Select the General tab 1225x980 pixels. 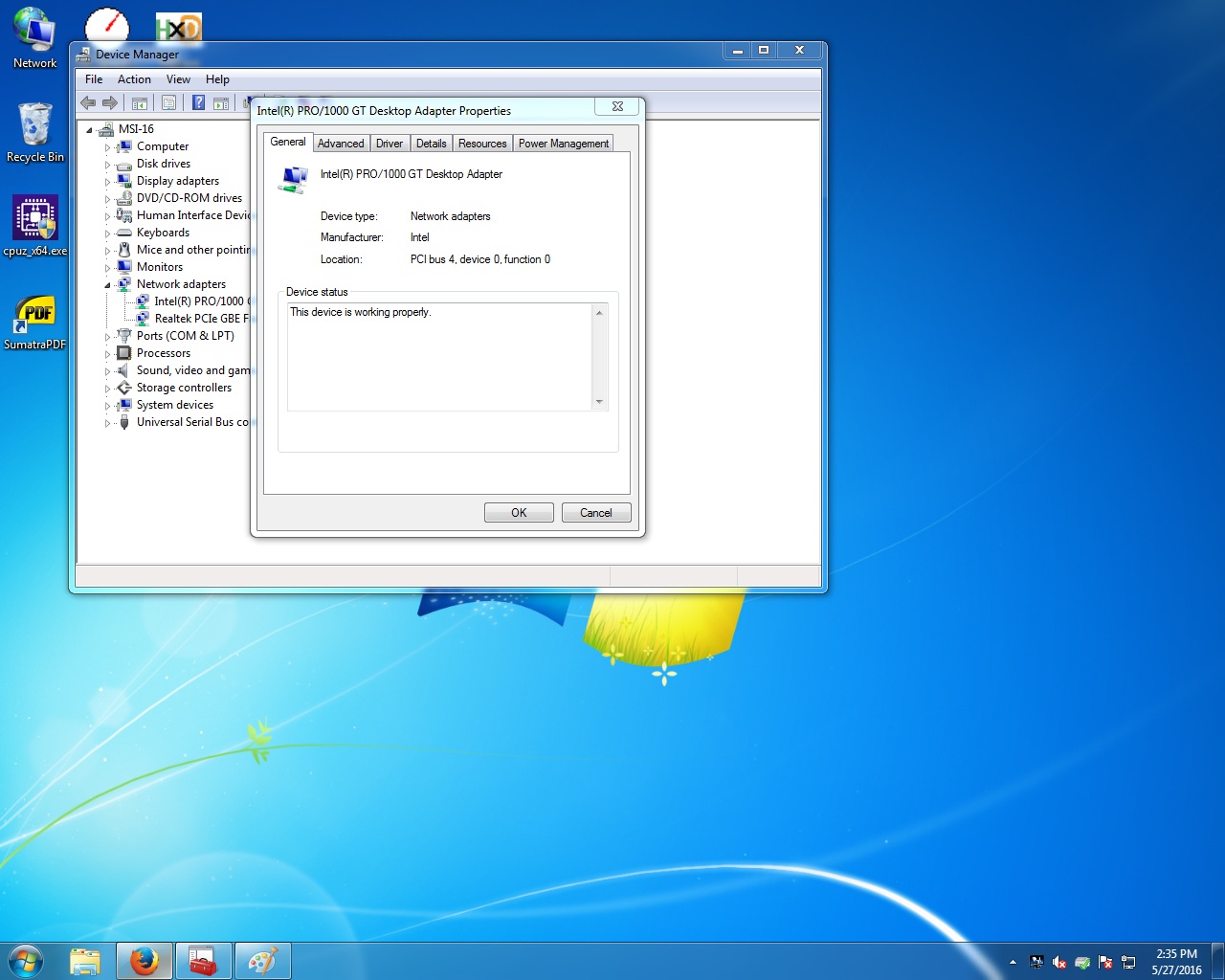point(288,142)
